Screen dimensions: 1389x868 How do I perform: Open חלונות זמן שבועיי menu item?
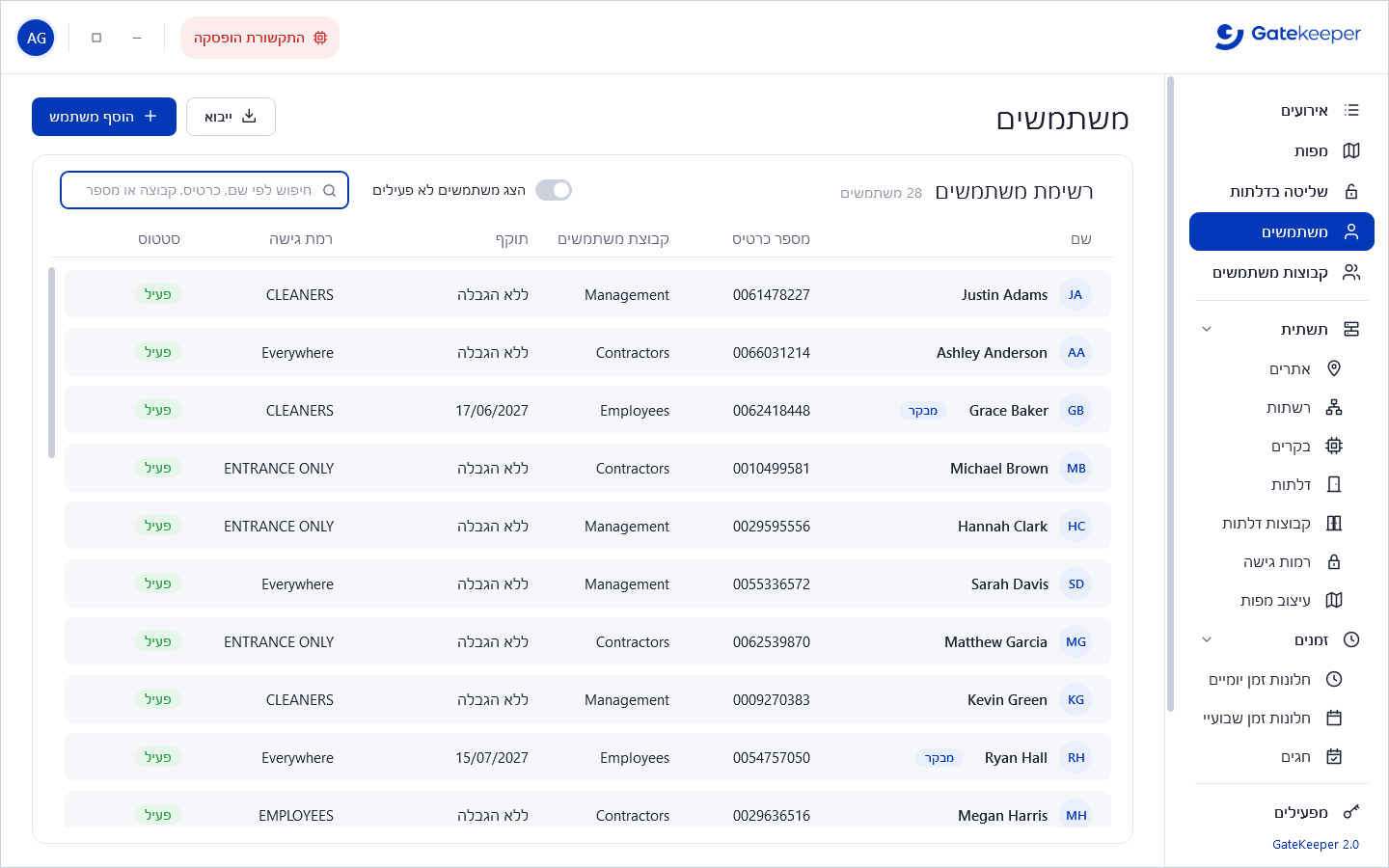pyautogui.click(x=1272, y=718)
